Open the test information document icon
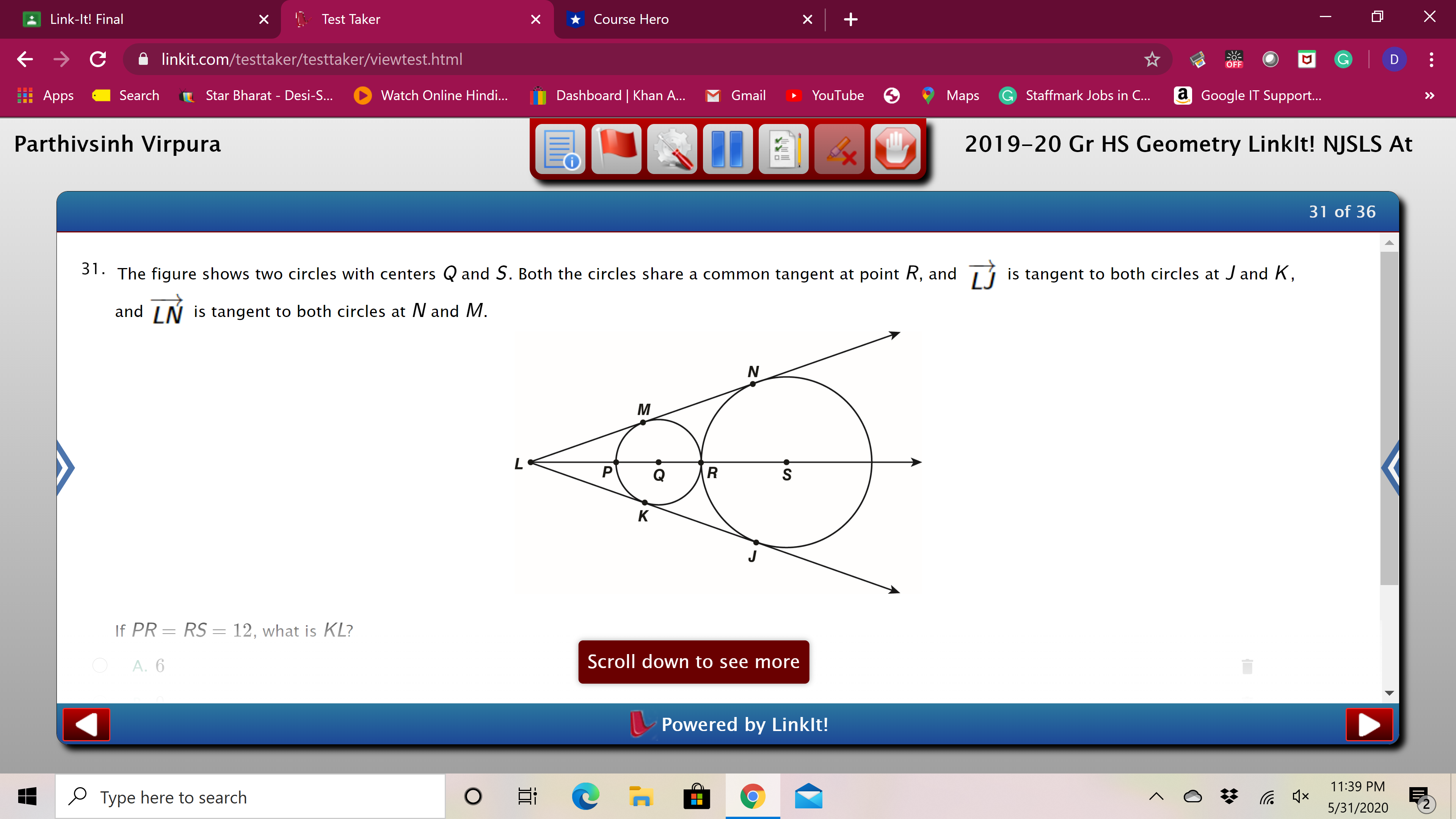Screen dimensions: 1456x819 [x=560, y=149]
